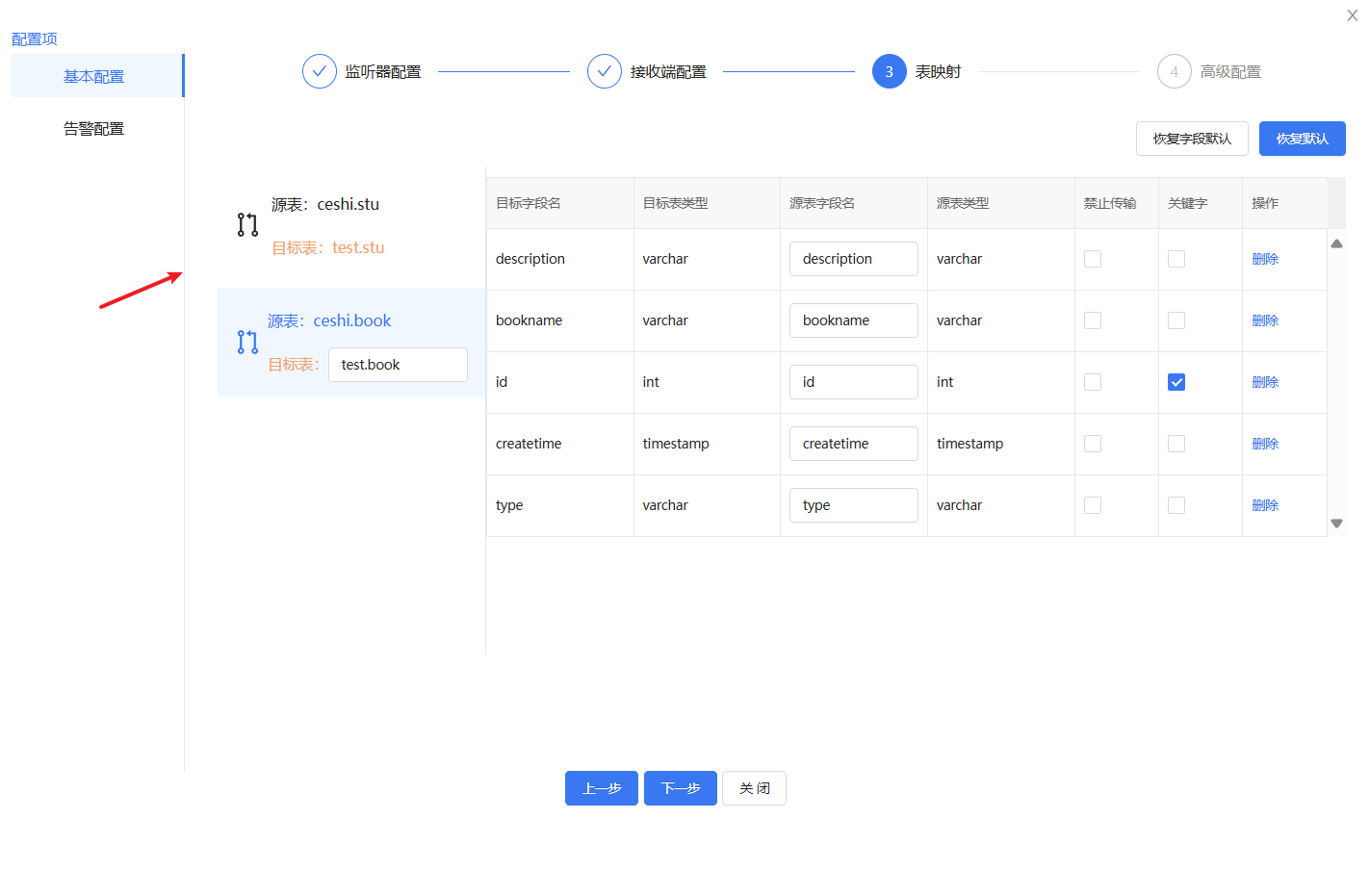Click table scrollbar up arrow
Viewport: 1370px width, 896px height.
(1336, 243)
